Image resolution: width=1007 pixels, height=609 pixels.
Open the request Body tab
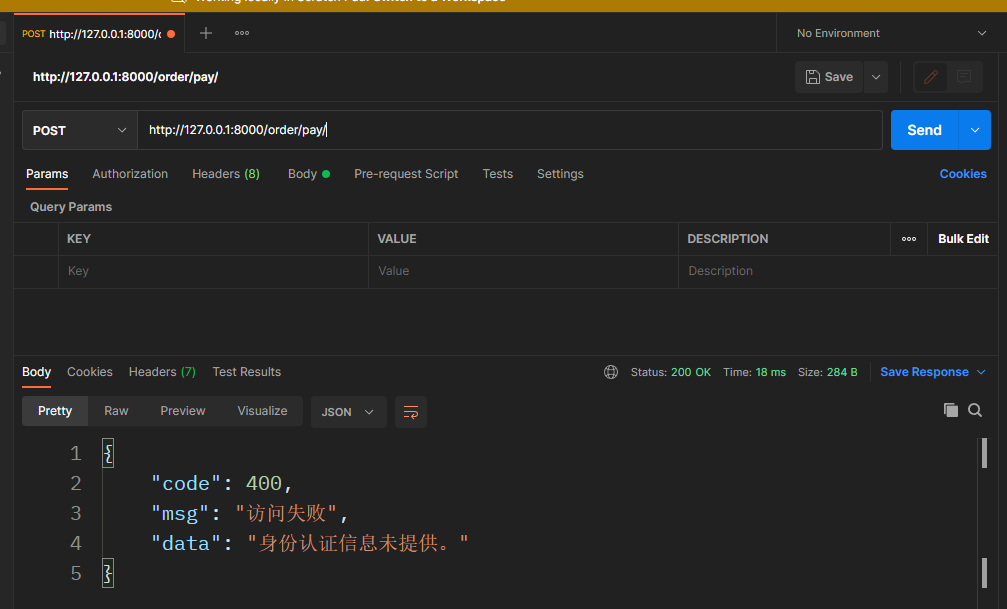[x=309, y=174]
